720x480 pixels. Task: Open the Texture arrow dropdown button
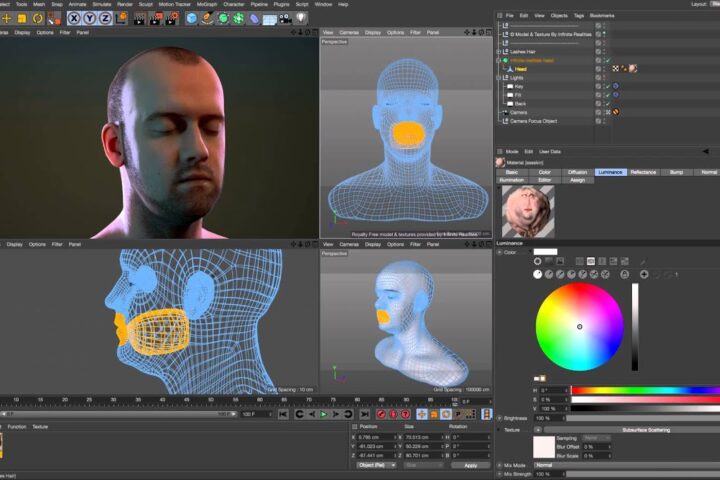[x=538, y=430]
